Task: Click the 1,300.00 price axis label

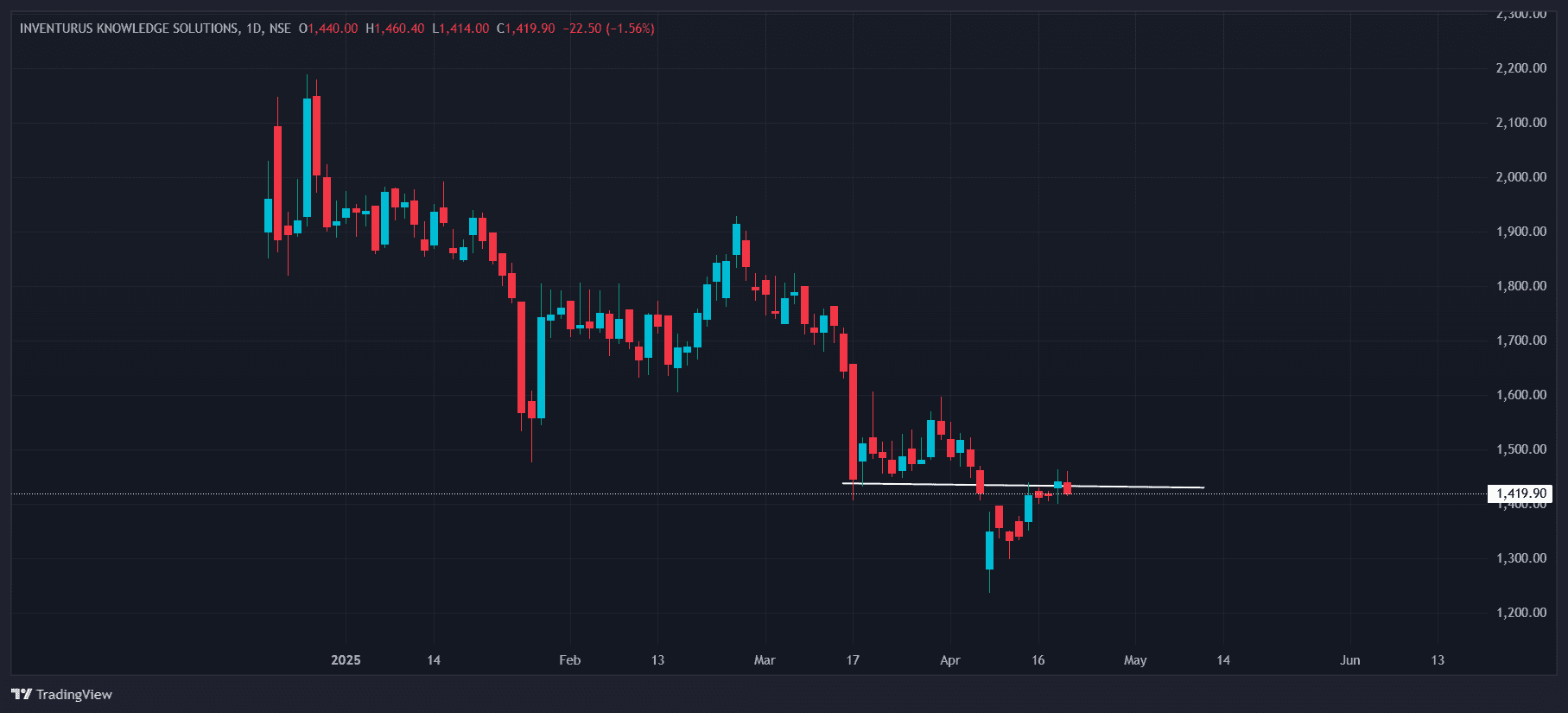Action: 1521,558
